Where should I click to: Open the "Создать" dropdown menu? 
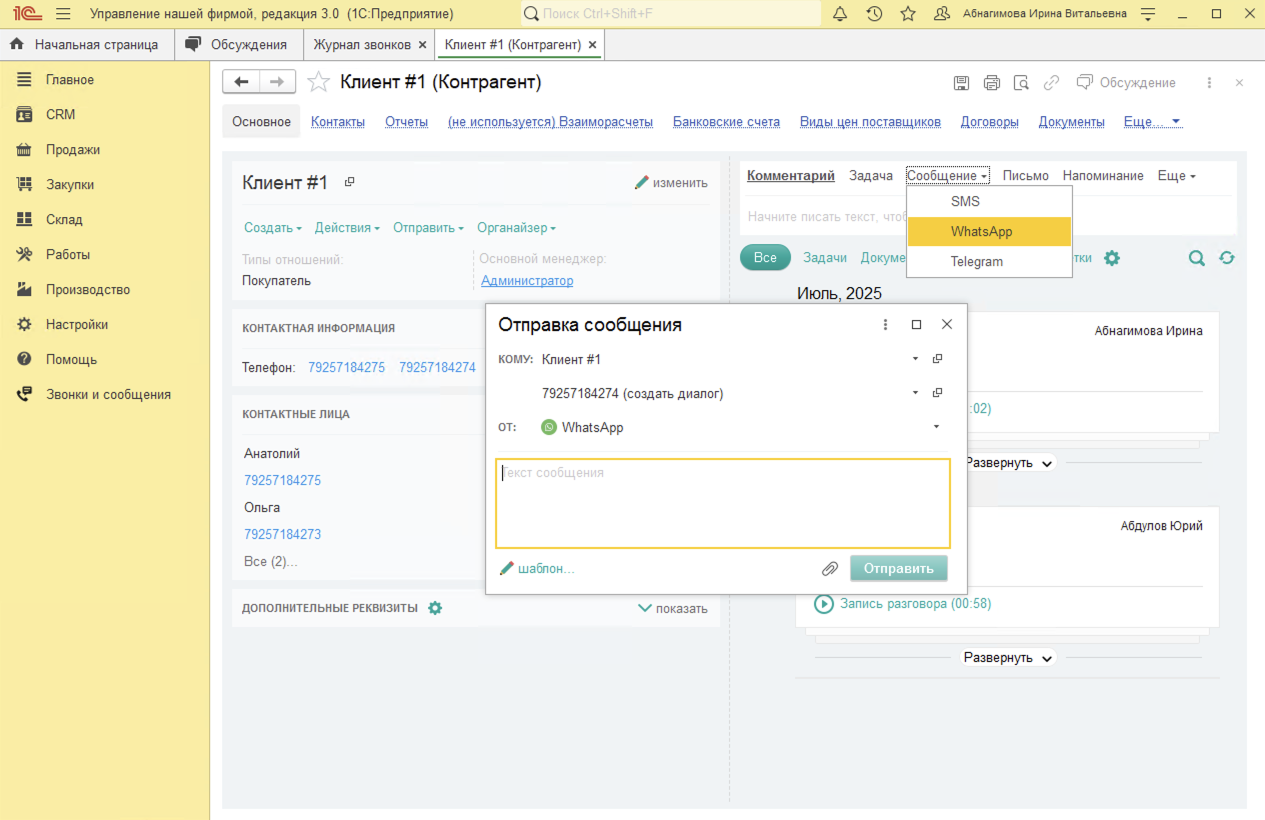(272, 228)
